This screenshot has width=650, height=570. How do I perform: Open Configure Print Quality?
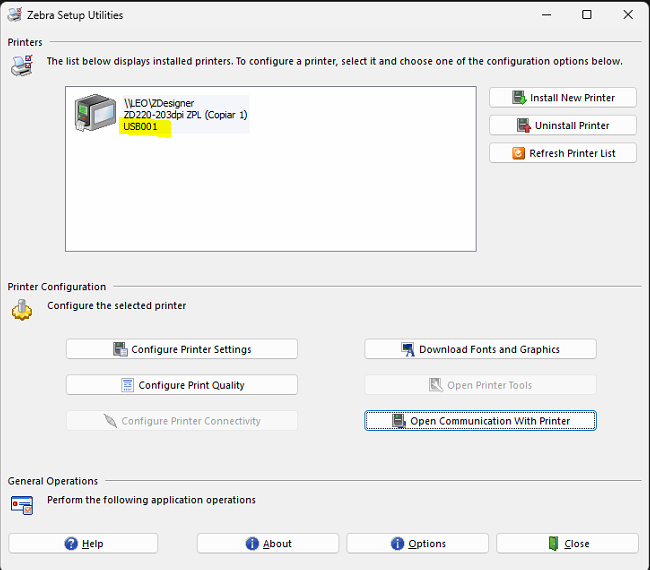pos(182,385)
